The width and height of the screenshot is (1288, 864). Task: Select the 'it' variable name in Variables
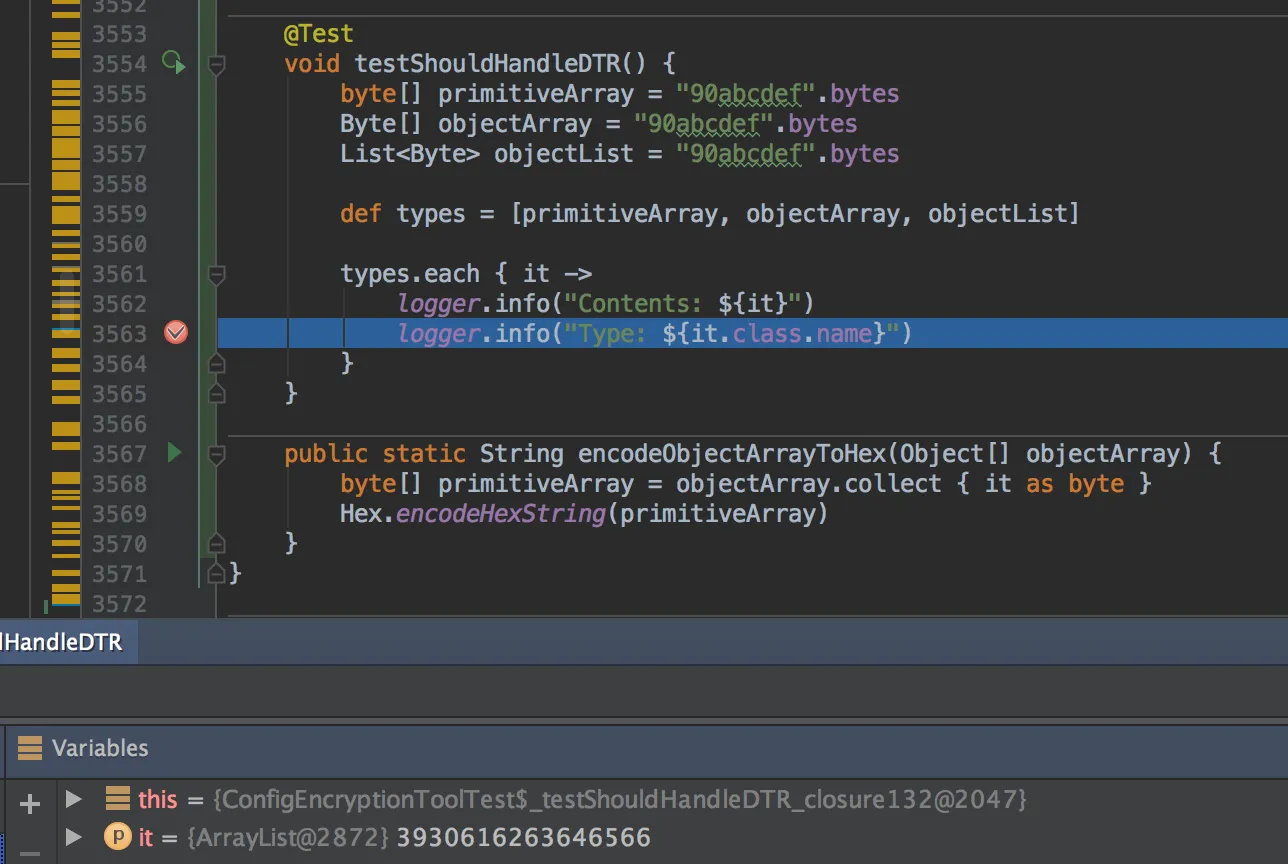pos(146,837)
